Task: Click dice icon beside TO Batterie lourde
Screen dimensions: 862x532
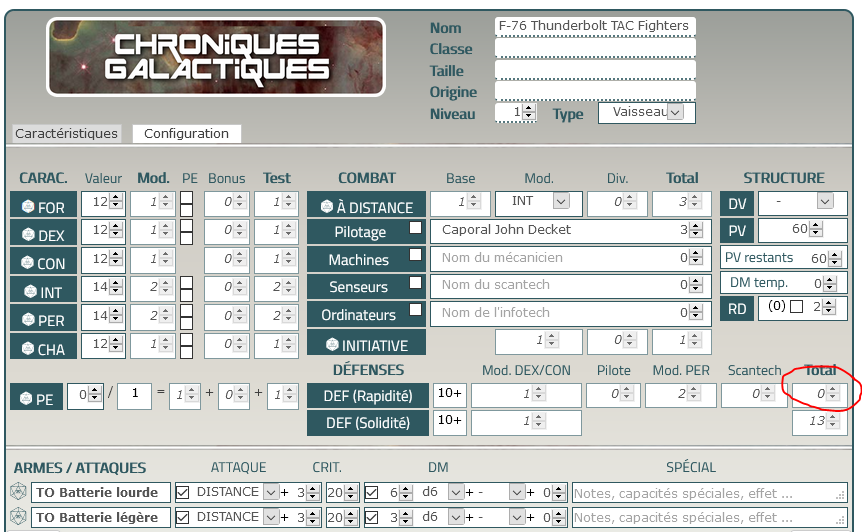Action: pyautogui.click(x=17, y=492)
